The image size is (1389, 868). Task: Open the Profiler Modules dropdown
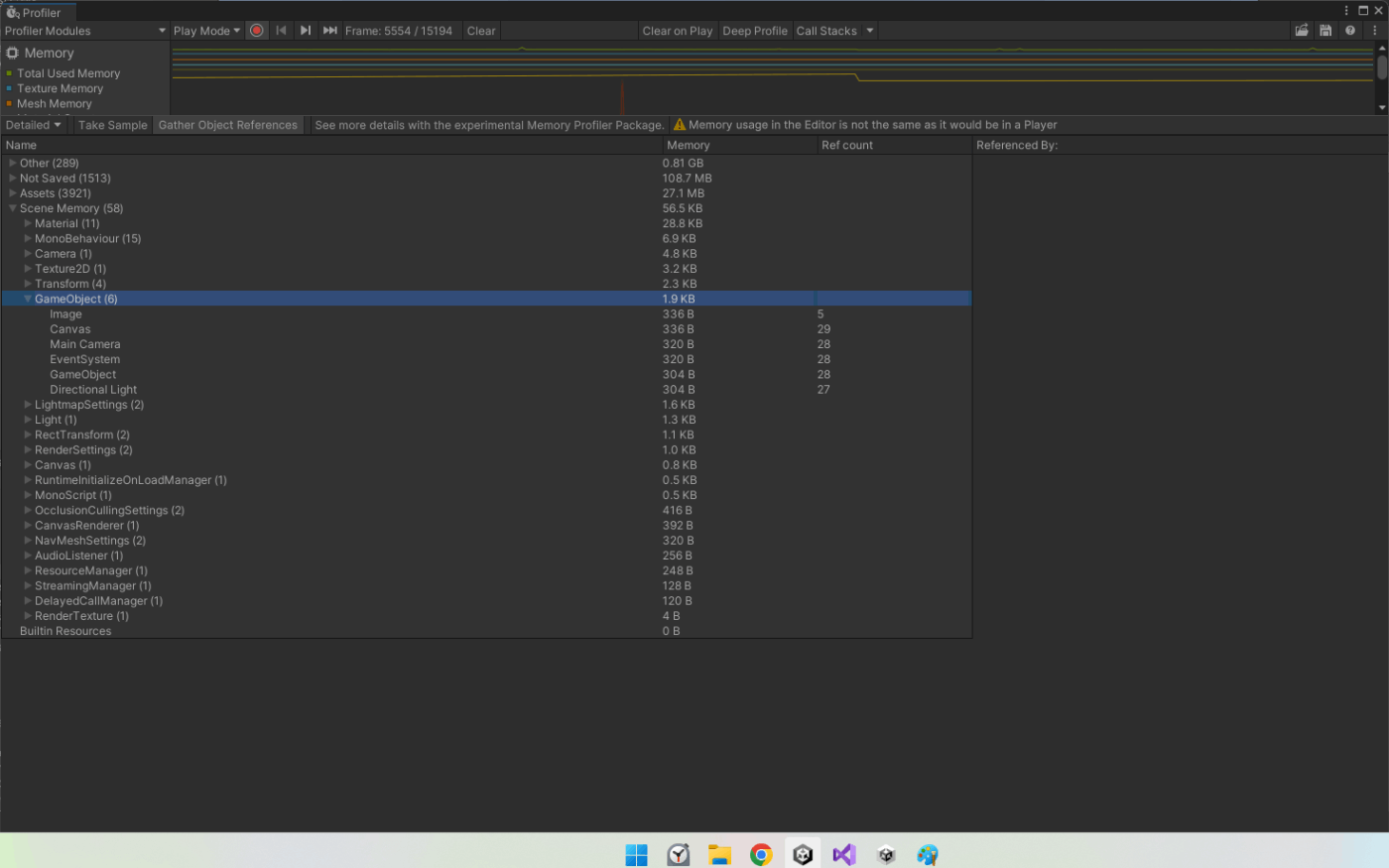point(85,31)
